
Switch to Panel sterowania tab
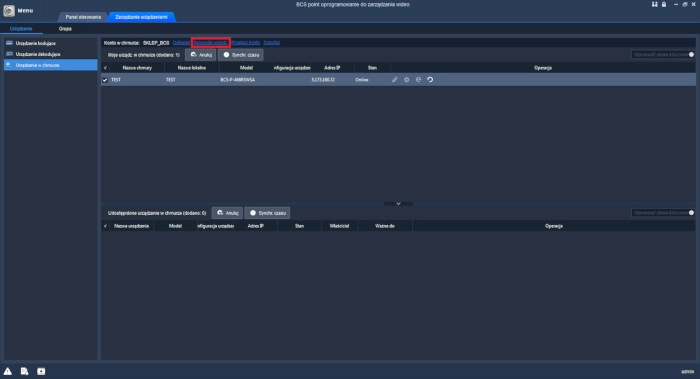tap(83, 17)
